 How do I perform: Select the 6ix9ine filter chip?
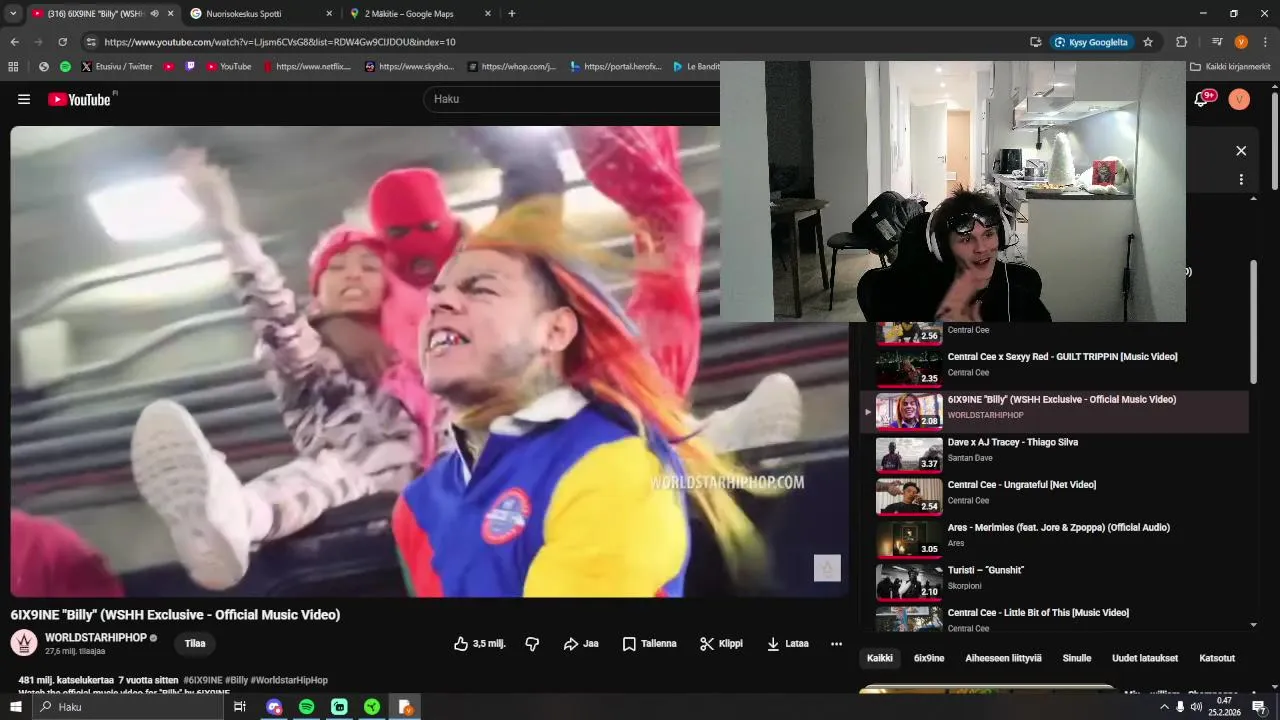point(929,658)
